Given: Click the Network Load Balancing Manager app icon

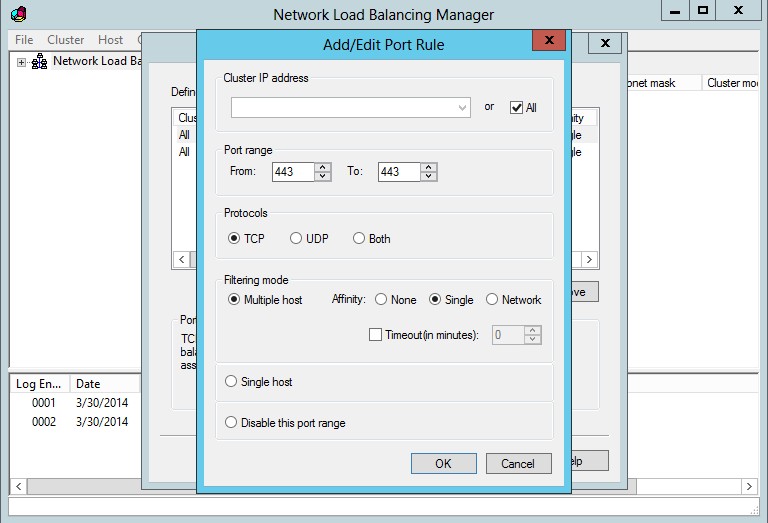Looking at the screenshot, I should (18, 14).
